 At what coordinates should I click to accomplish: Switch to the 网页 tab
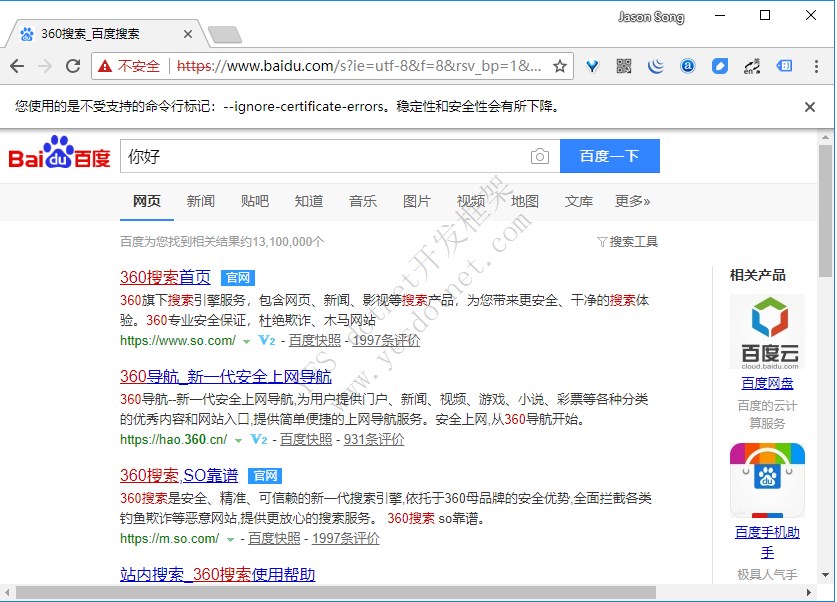(x=147, y=201)
